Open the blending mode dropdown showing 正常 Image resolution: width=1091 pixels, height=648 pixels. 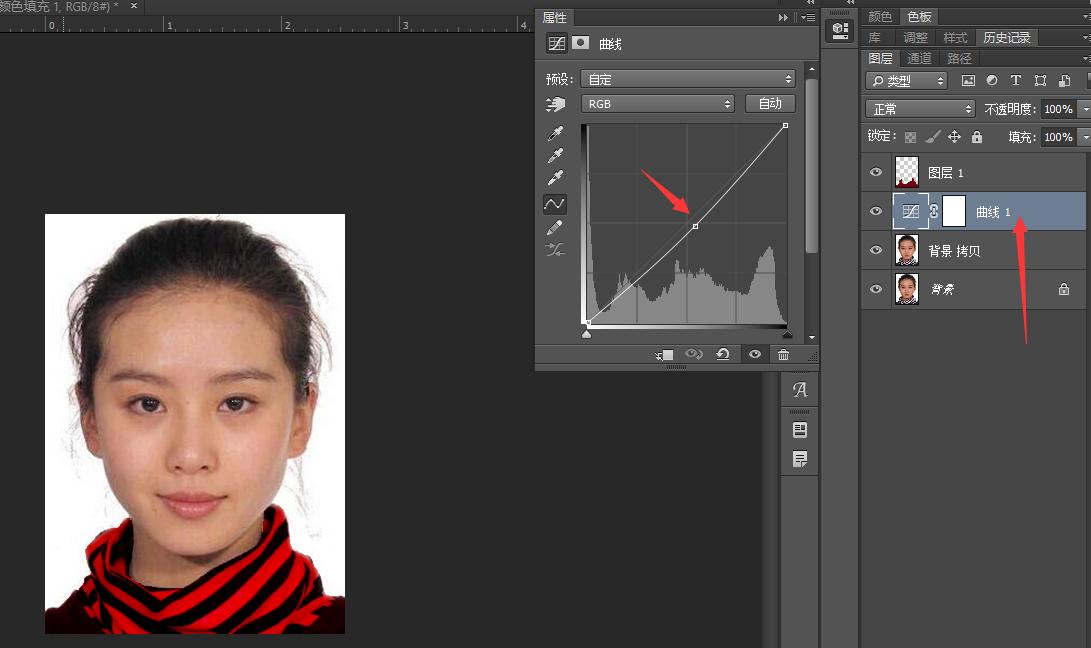(918, 108)
